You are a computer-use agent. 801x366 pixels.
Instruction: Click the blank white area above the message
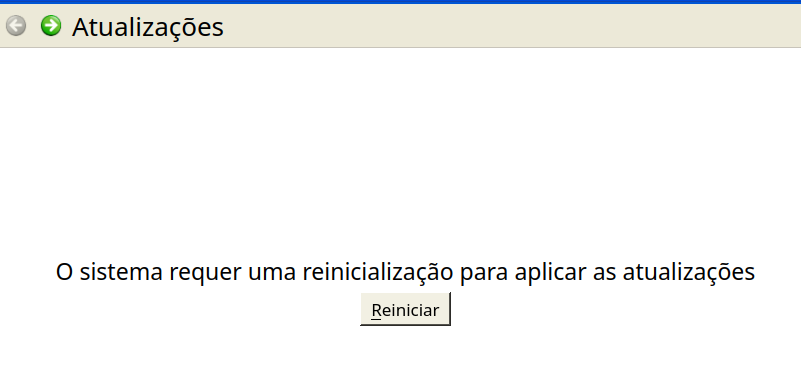click(x=400, y=153)
